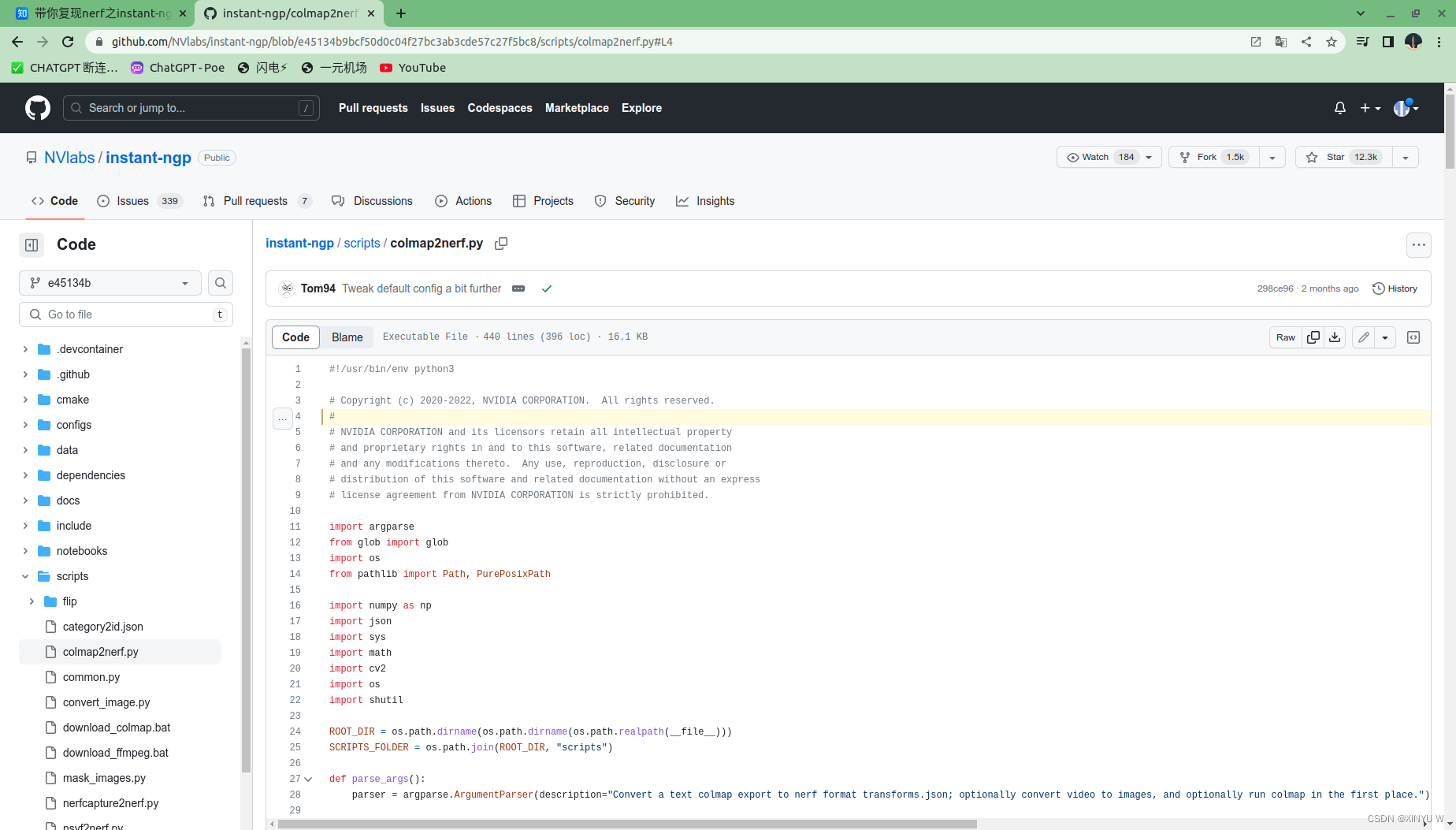Go to NVlabs owner page

tap(69, 158)
